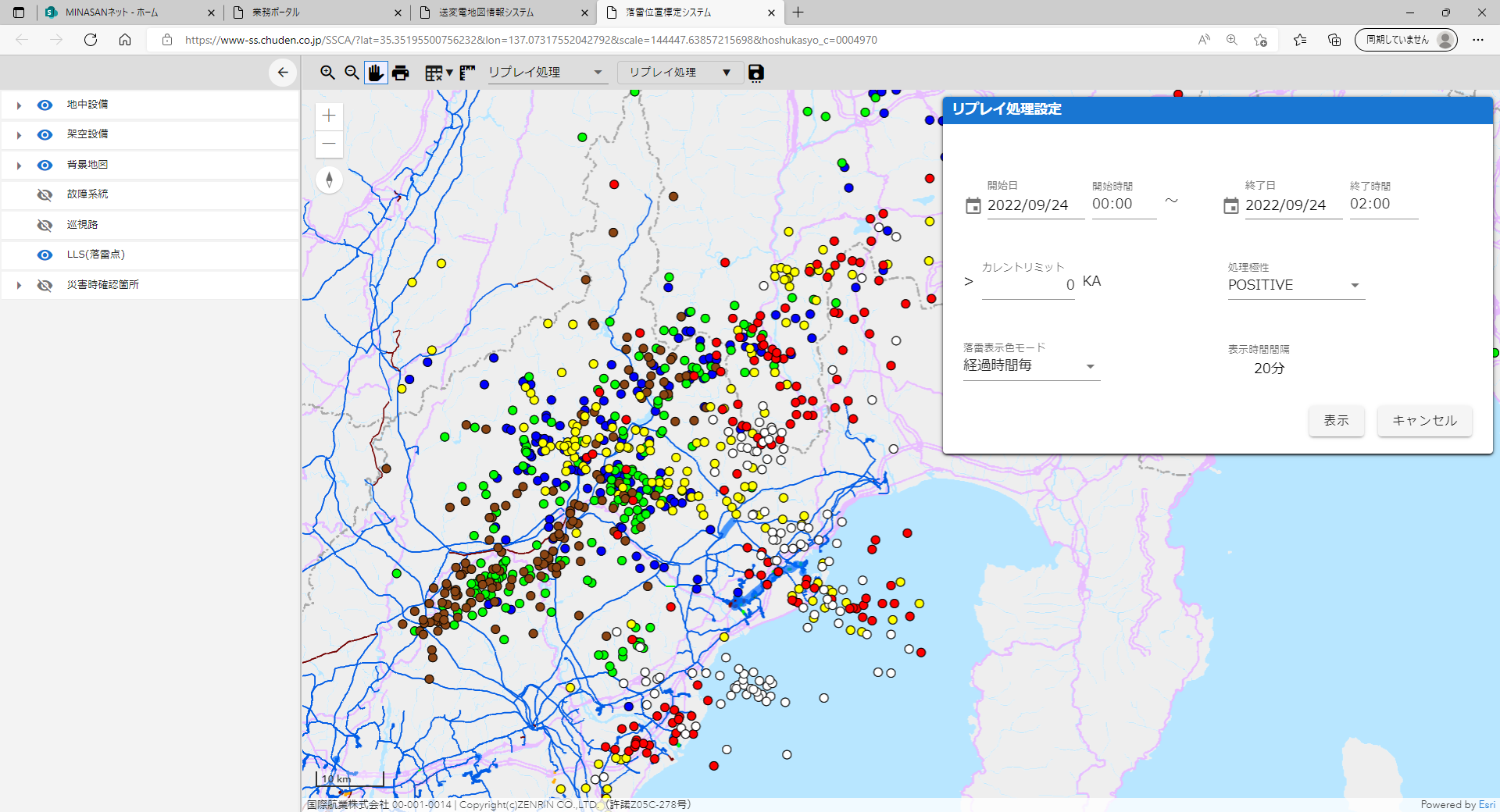Click the 表示 button
This screenshot has width=1500, height=812.
(x=1336, y=421)
